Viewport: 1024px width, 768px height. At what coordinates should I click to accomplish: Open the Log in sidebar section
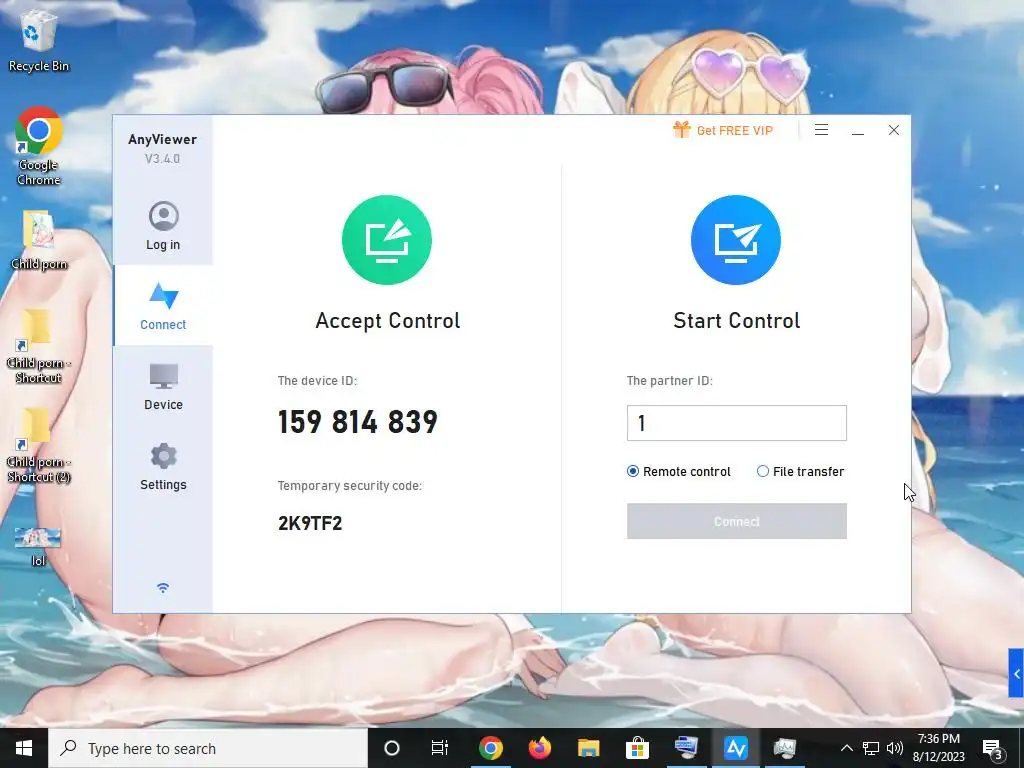pyautogui.click(x=163, y=226)
